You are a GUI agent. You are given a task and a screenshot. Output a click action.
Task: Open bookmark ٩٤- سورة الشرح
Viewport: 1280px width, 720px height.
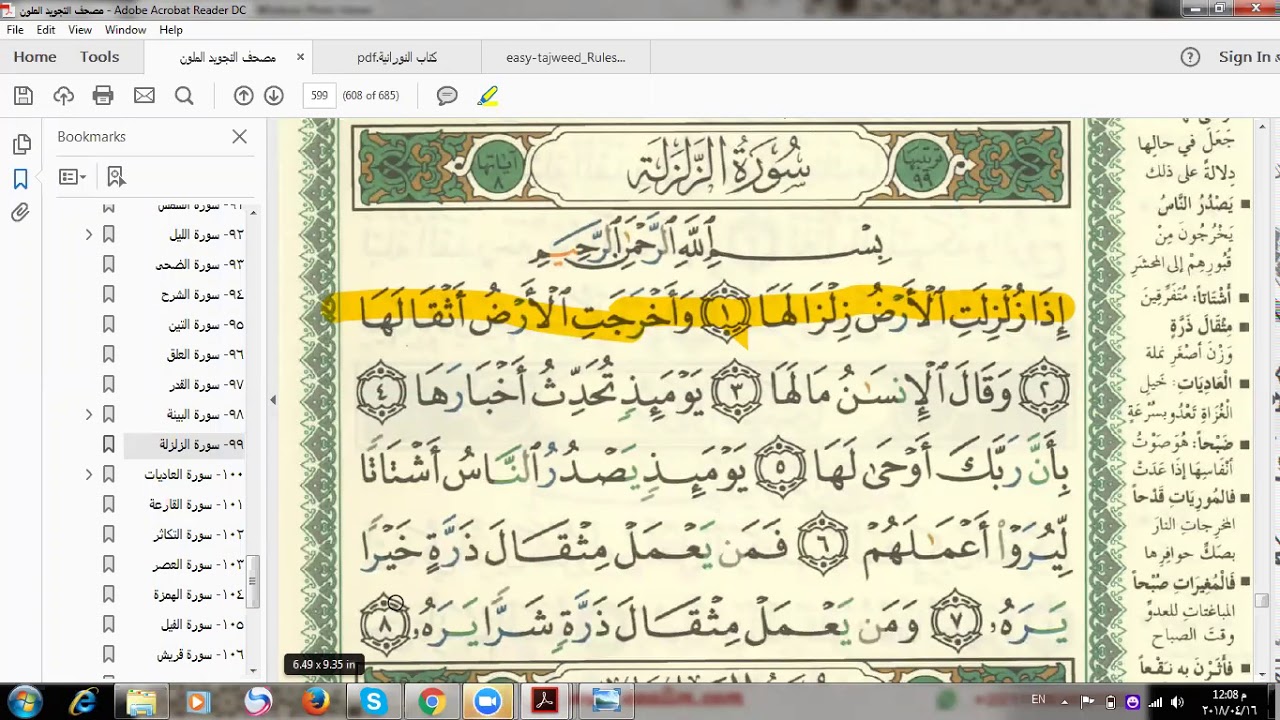click(202, 295)
